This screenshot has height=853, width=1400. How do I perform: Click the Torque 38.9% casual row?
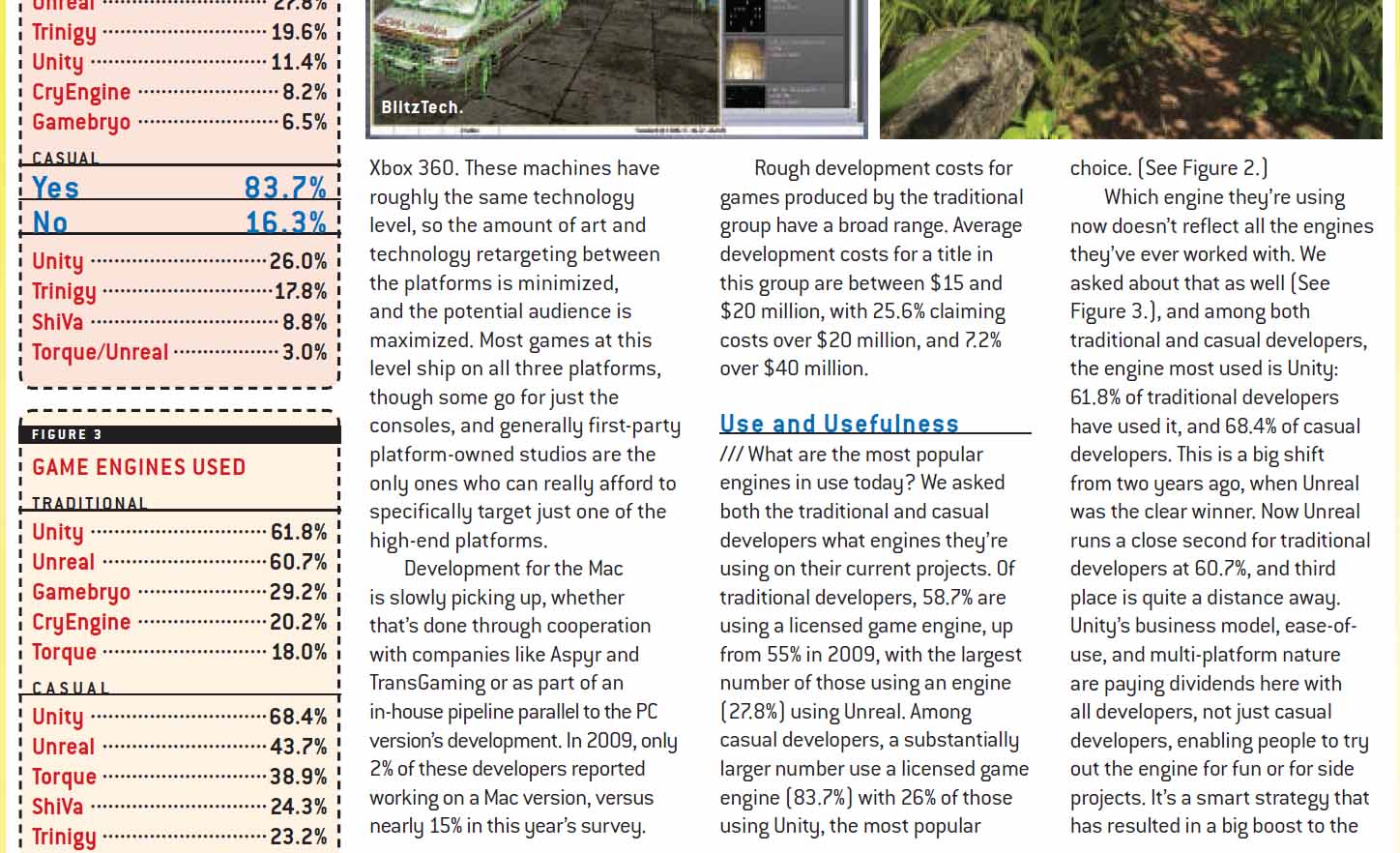[180, 777]
